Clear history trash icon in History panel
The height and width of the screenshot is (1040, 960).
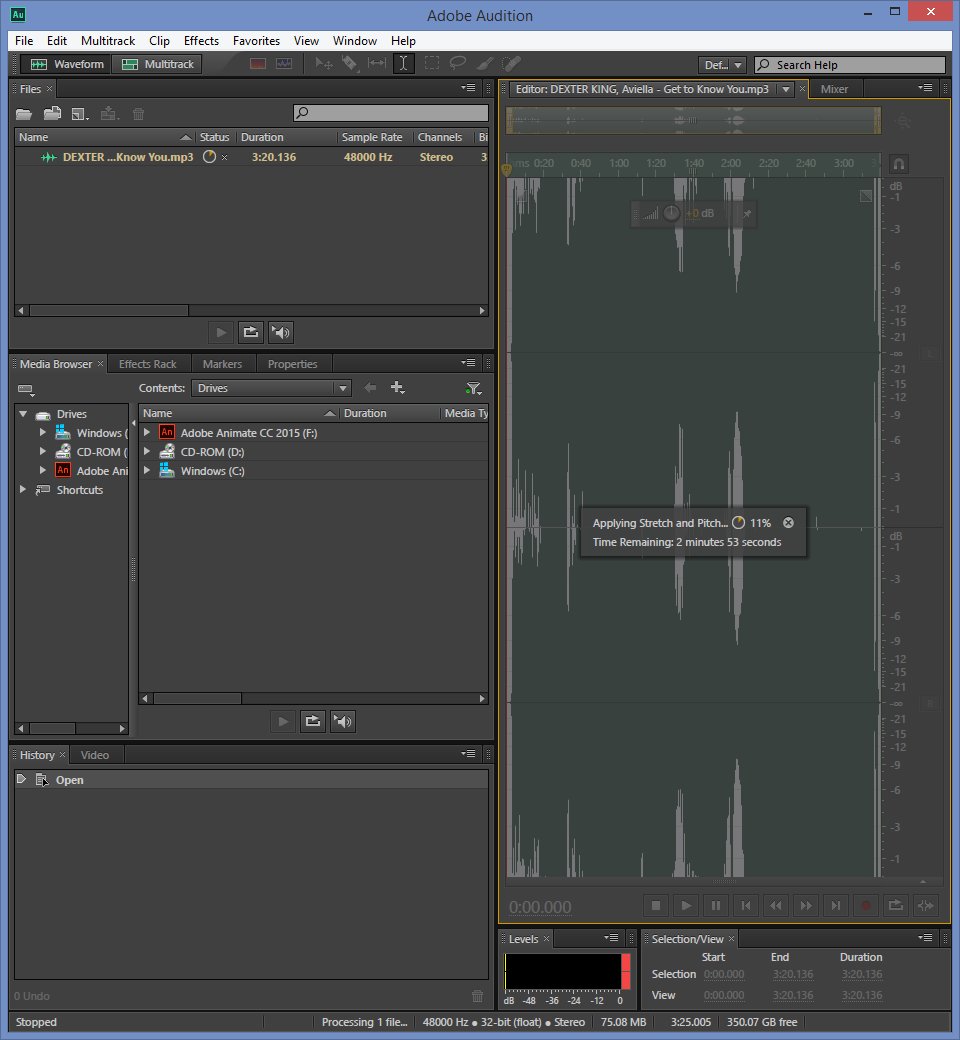[x=477, y=996]
